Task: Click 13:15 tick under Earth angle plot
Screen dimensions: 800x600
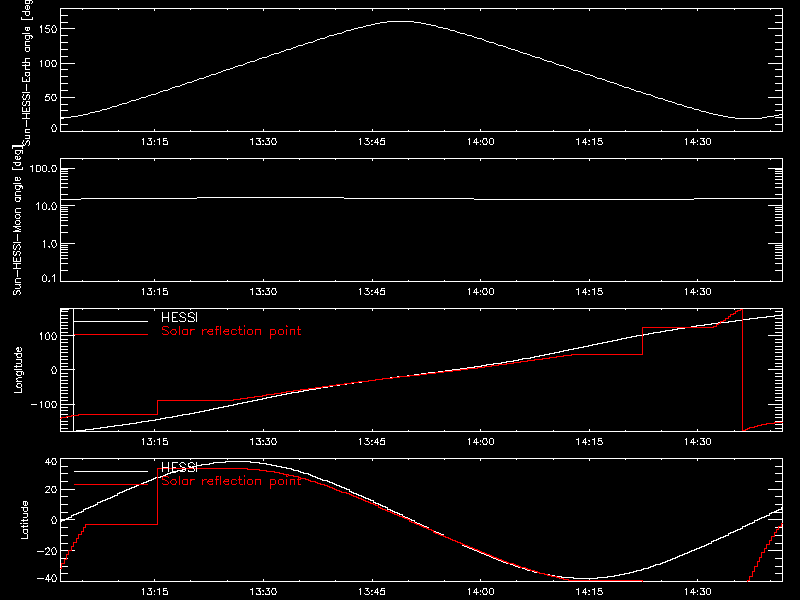Action: click(x=155, y=142)
